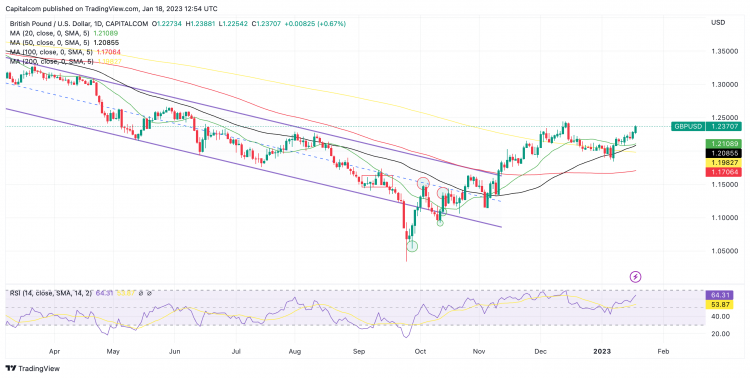
Task: Click the purple lightning bolt icon
Action: [635, 277]
